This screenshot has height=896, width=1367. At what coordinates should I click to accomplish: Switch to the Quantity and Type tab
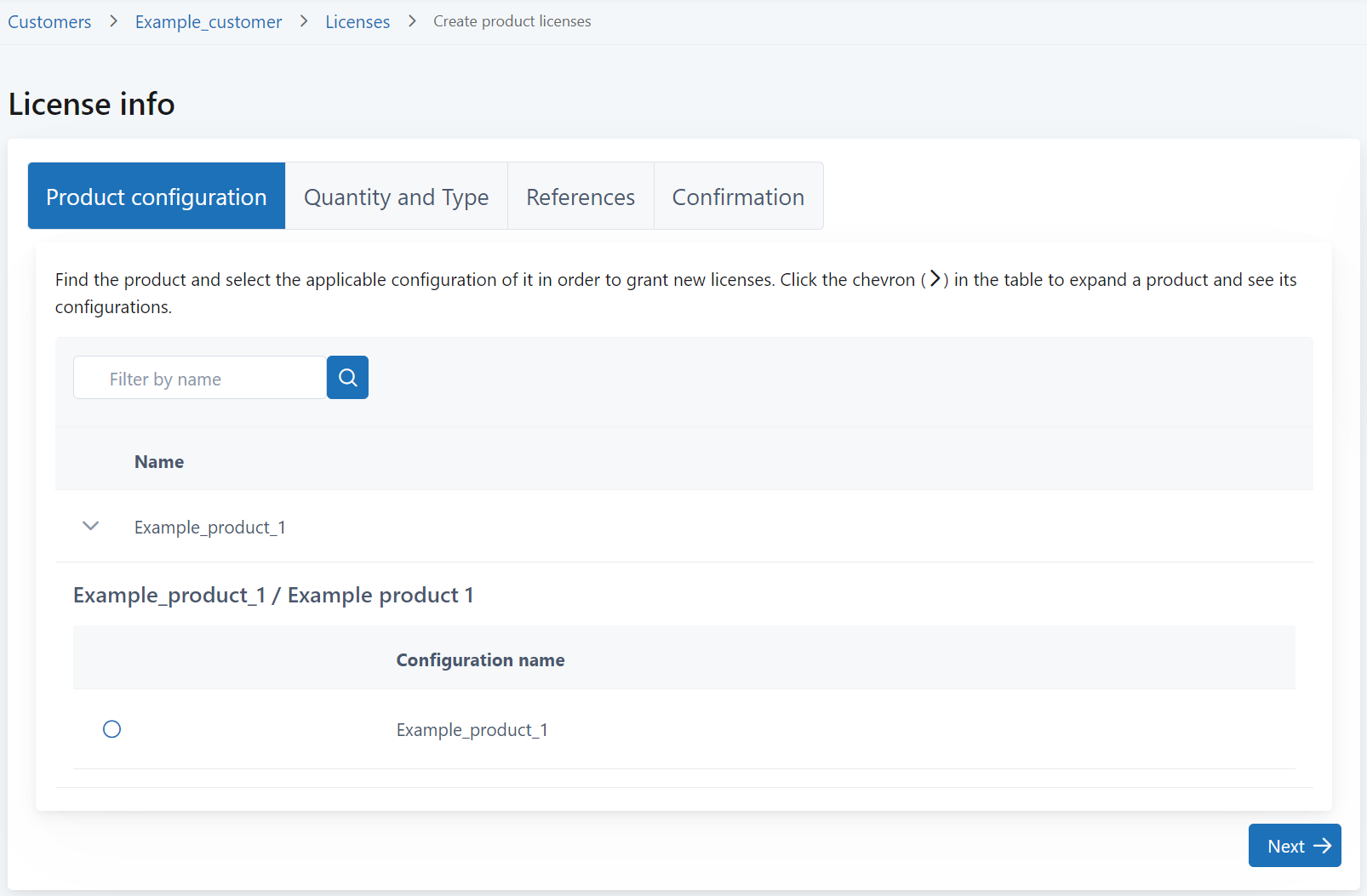[397, 196]
